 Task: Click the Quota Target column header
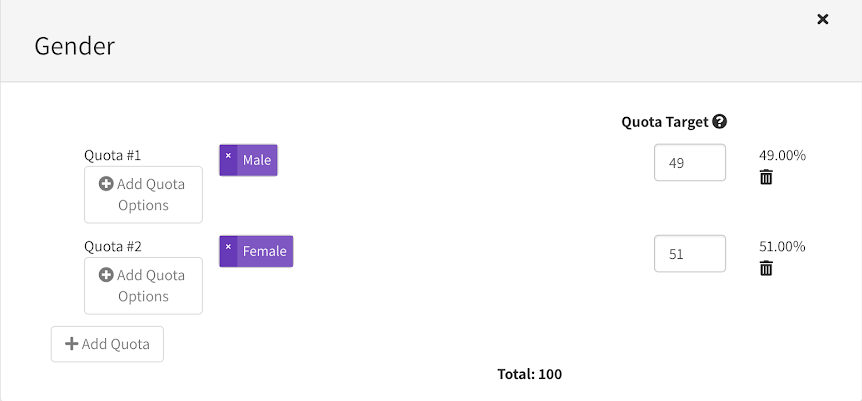pyautogui.click(x=665, y=122)
